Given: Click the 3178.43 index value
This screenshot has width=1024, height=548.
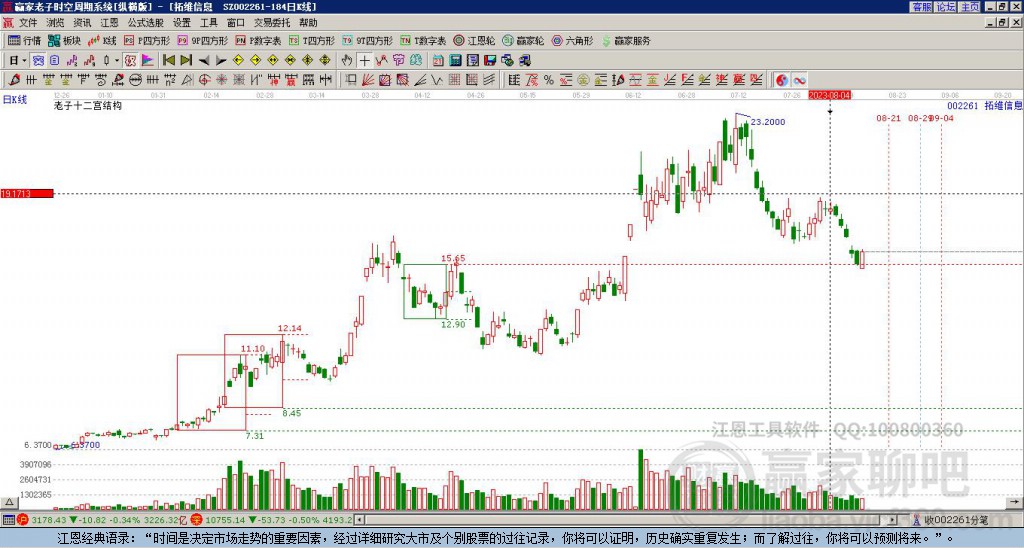Looking at the screenshot, I should click(49, 520).
